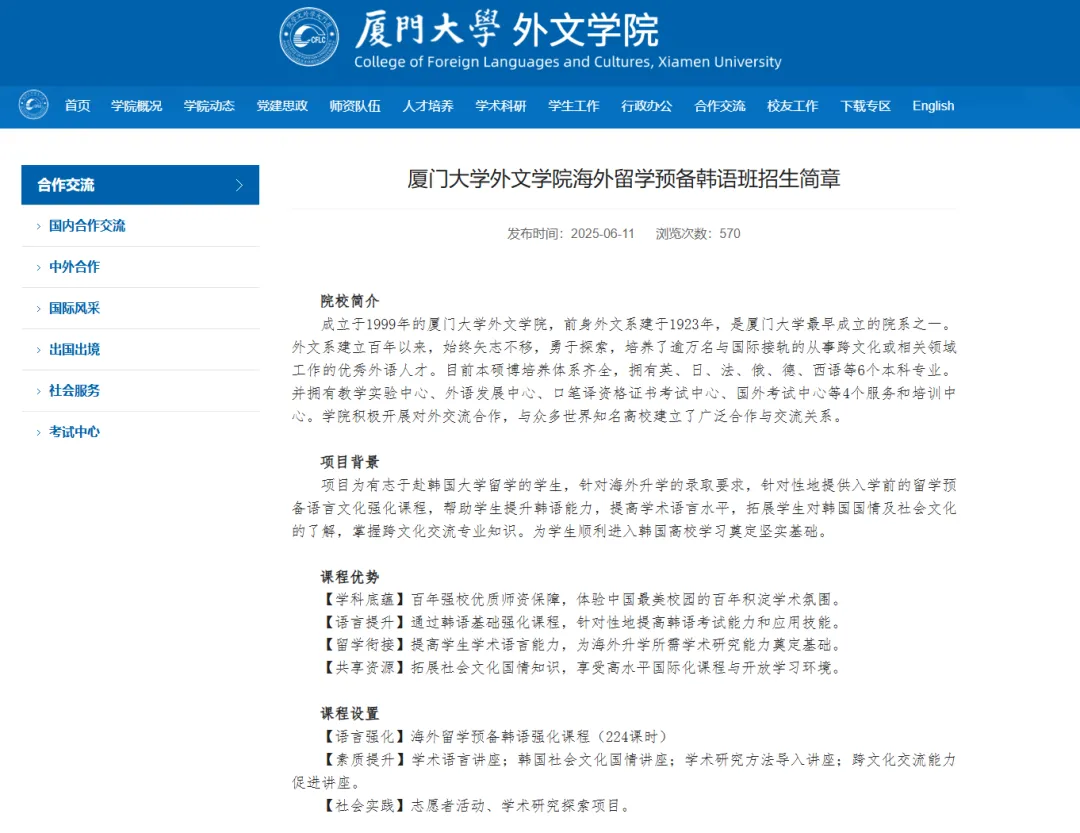Open the 党建思政 menu
This screenshot has width=1080, height=833.
[x=282, y=106]
